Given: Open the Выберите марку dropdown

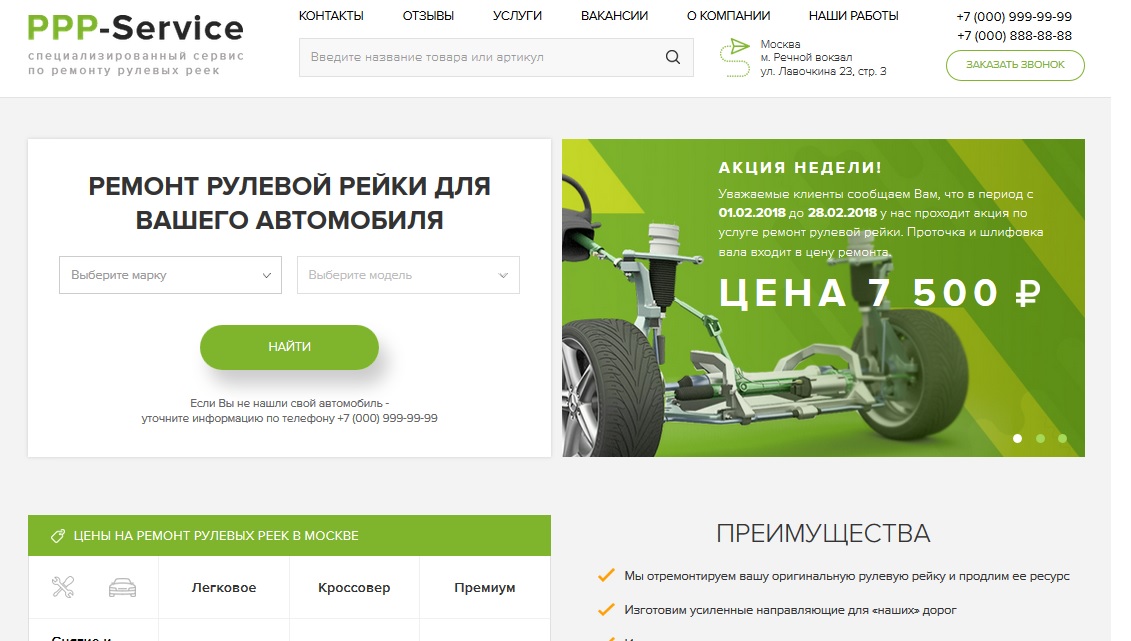Looking at the screenshot, I should point(170,275).
